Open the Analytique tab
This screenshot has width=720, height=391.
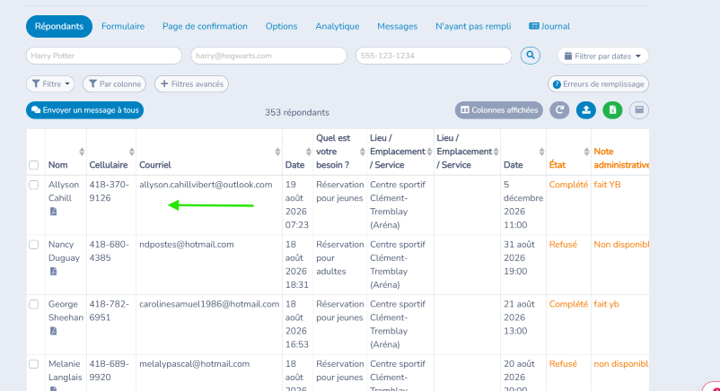(338, 27)
